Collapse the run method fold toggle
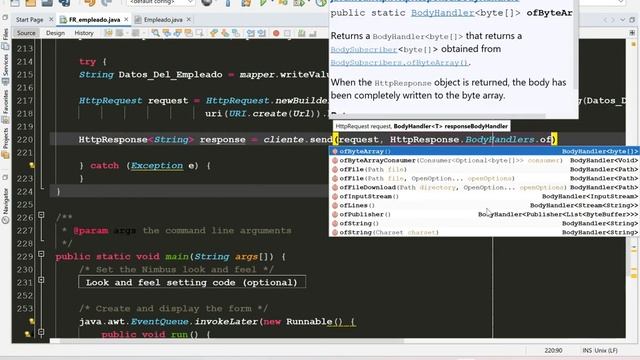Screen dimensions: 640x360 tap(41, 332)
